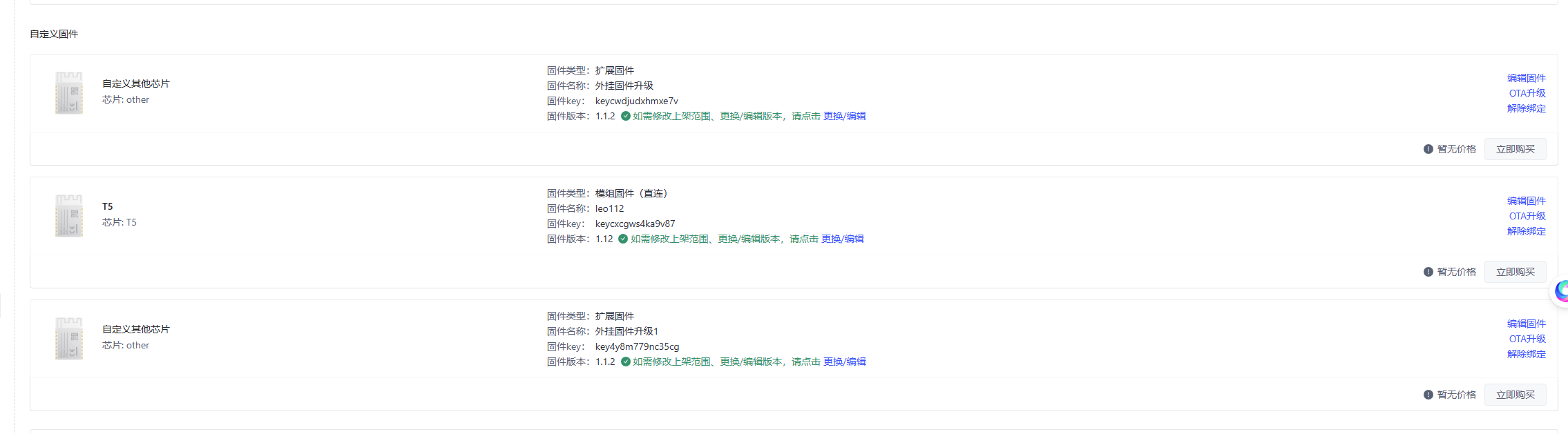1568x434 pixels.
Task: Click green check icon for keycwdjudxhmxe7v version
Action: point(625,116)
